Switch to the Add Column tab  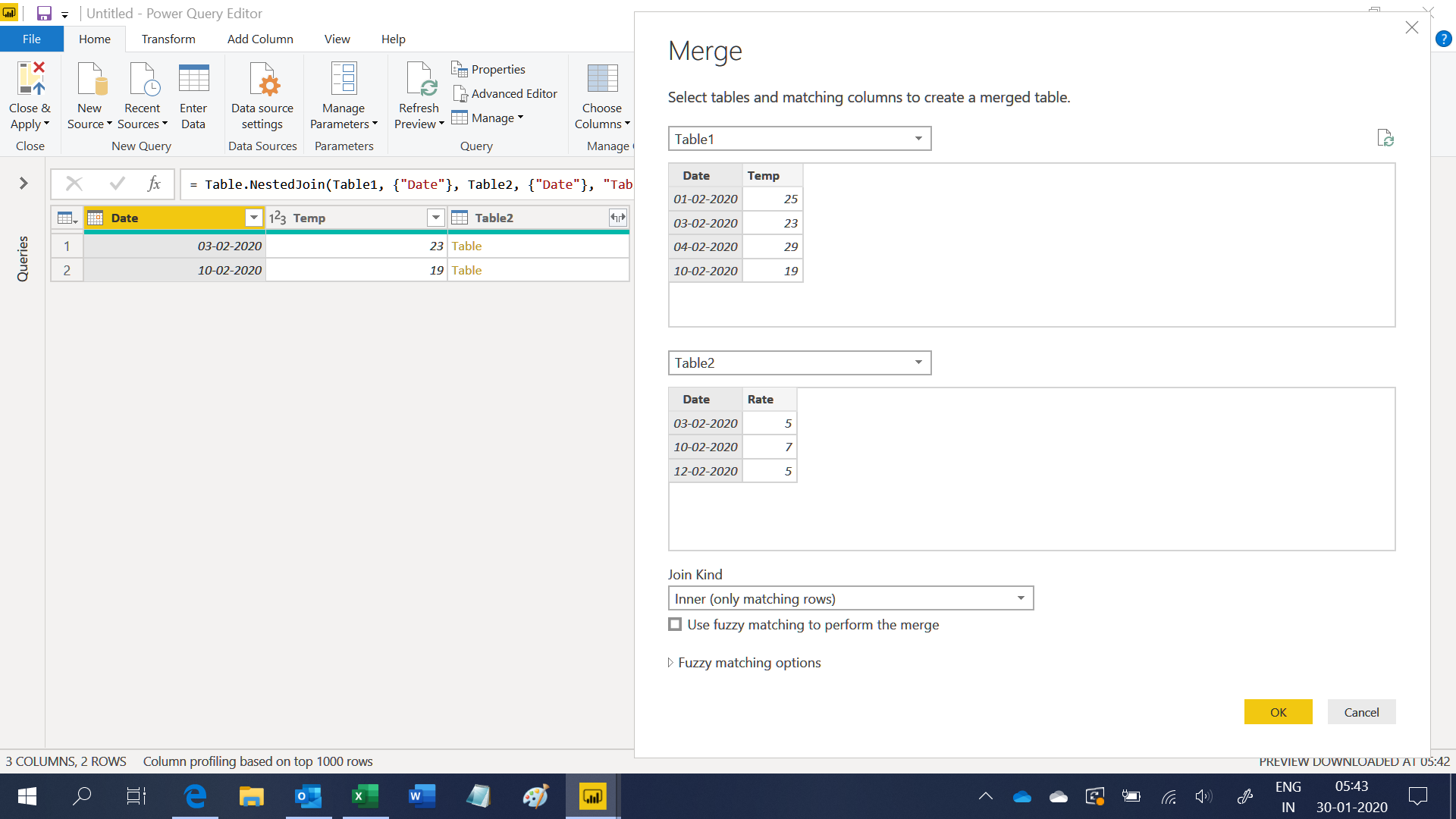[260, 39]
